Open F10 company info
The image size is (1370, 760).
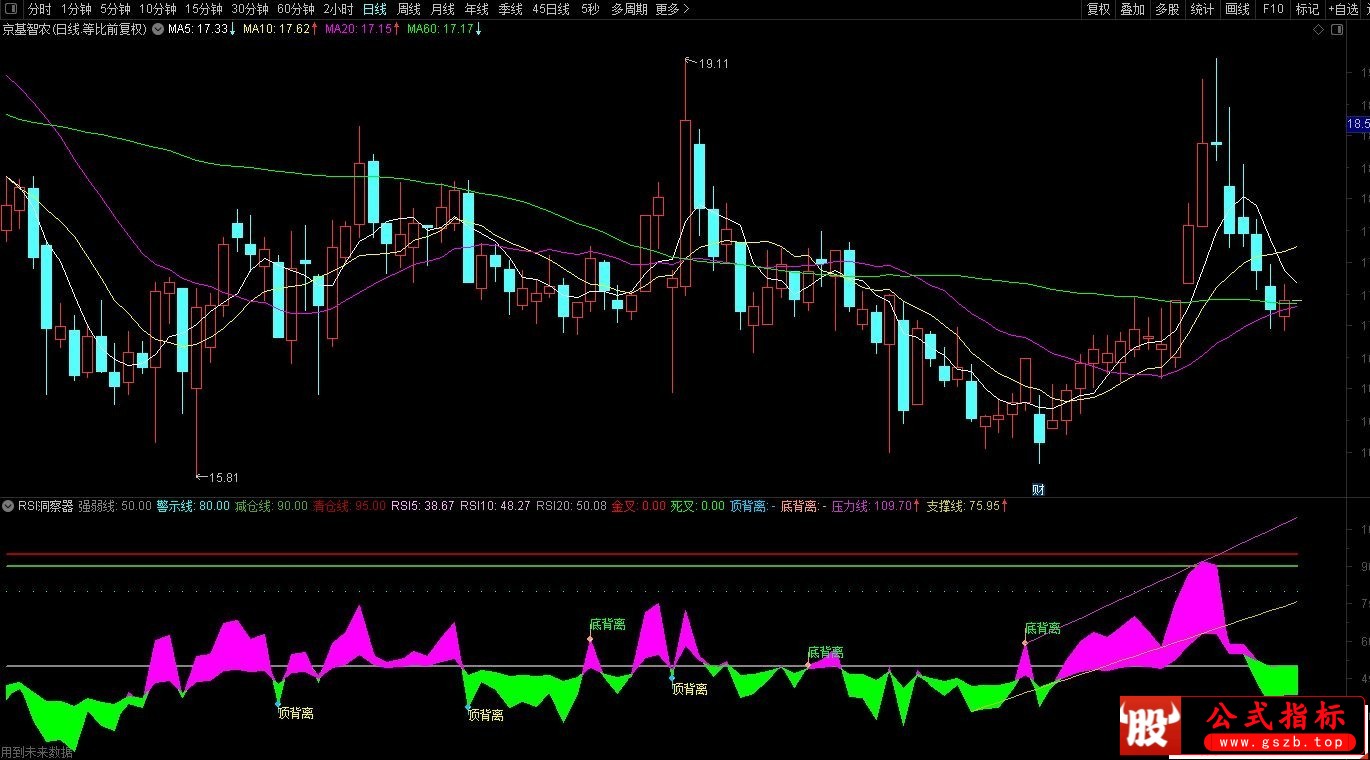(x=1273, y=9)
